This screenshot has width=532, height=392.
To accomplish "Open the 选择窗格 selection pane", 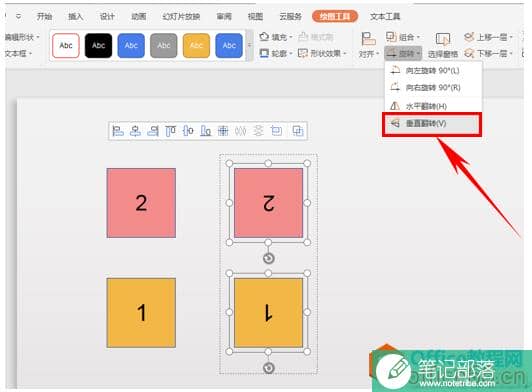I will tap(443, 45).
